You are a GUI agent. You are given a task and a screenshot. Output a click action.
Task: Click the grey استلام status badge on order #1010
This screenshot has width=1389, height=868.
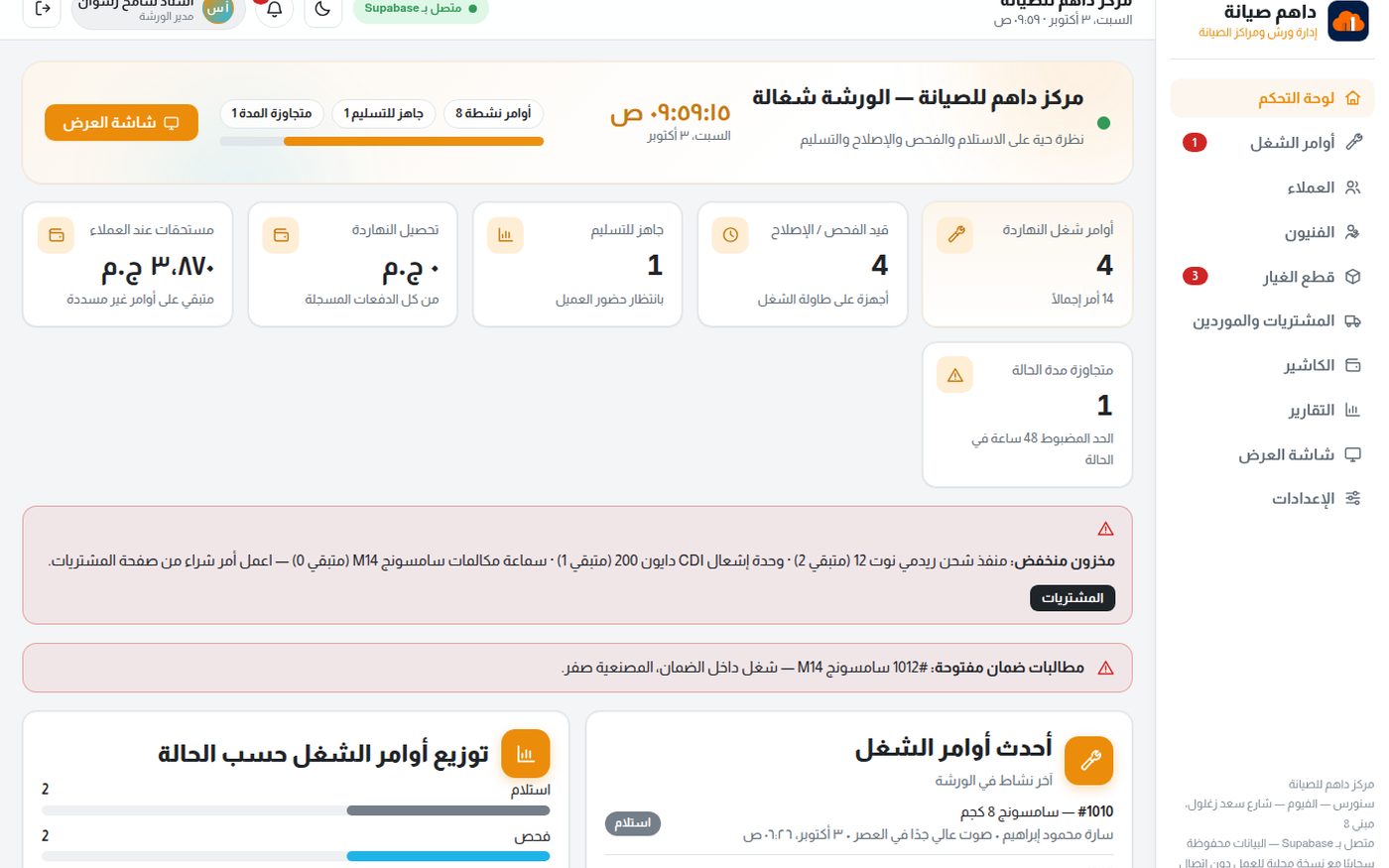tap(633, 823)
